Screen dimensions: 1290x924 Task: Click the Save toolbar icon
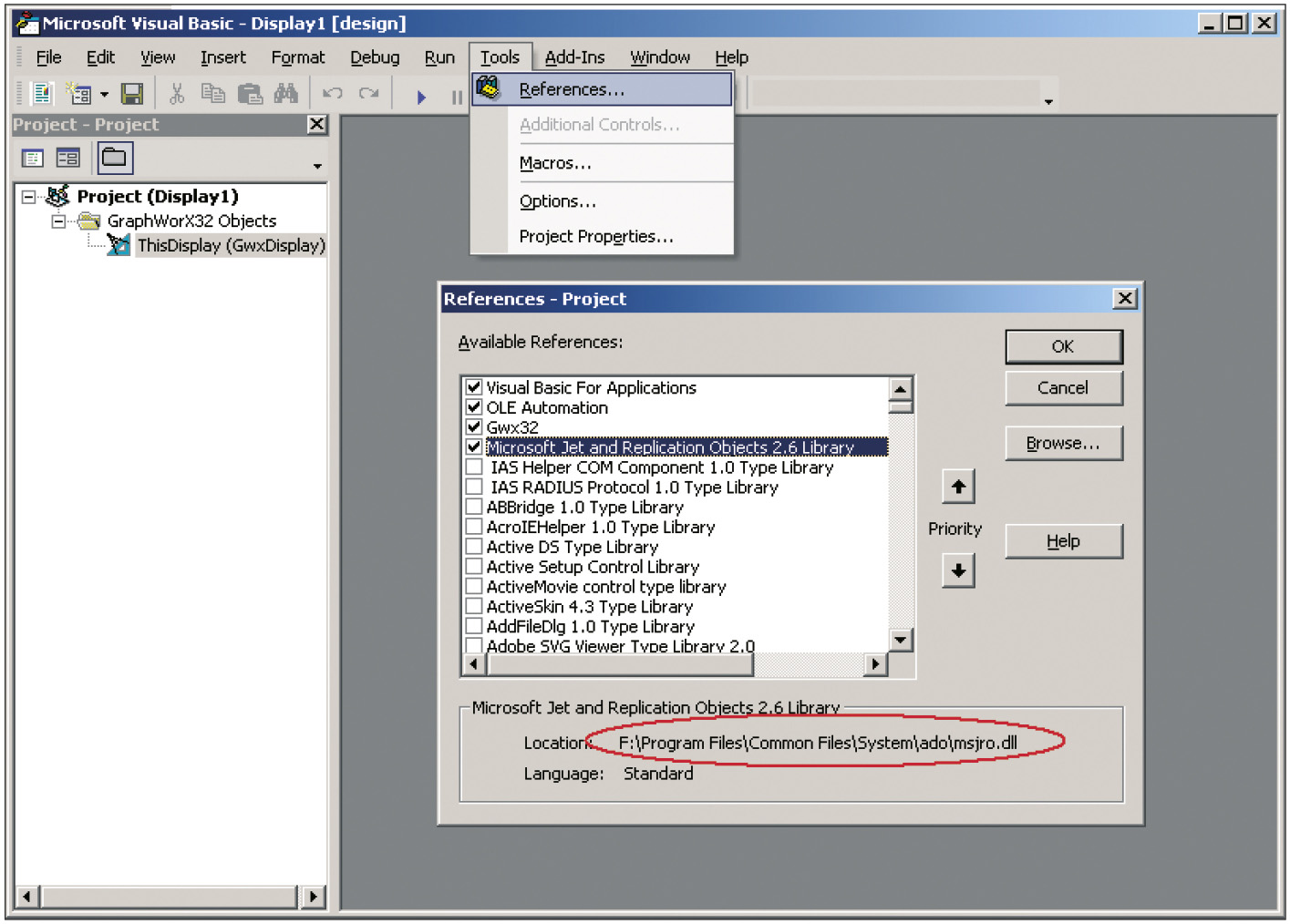132,93
